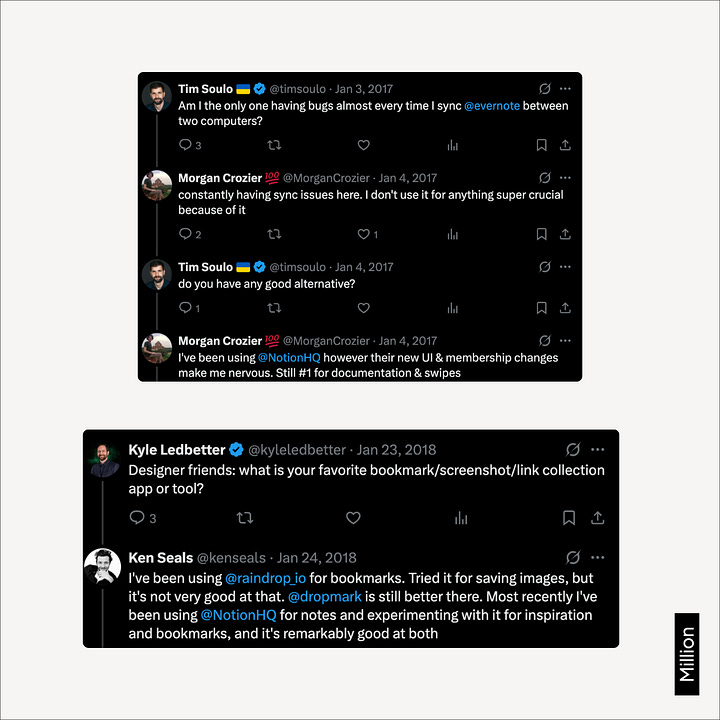Open the @evernote mention link
Screen dimensions: 720x720
pyautogui.click(x=492, y=106)
